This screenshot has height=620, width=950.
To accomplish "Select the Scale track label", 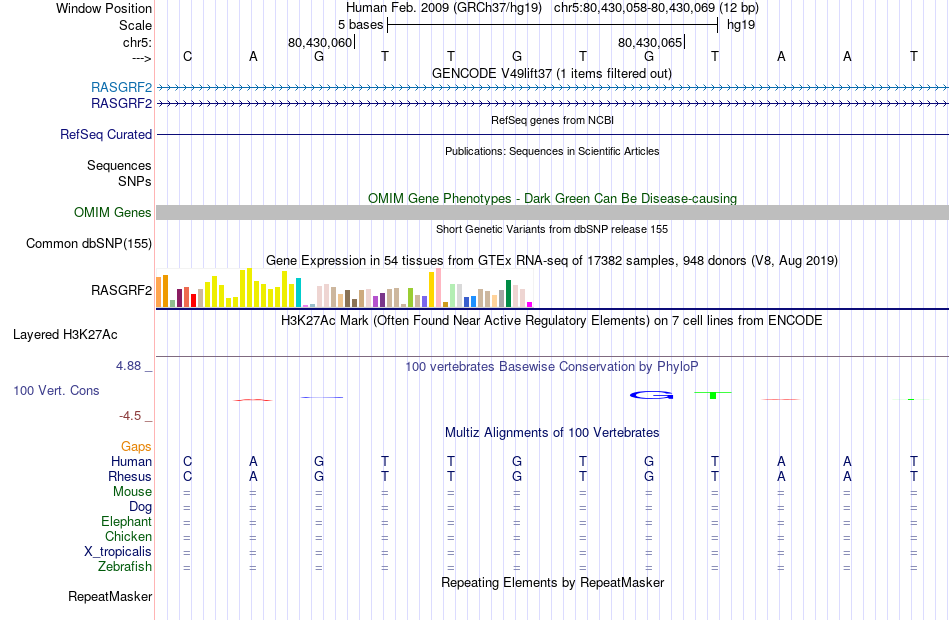I will point(135,25).
